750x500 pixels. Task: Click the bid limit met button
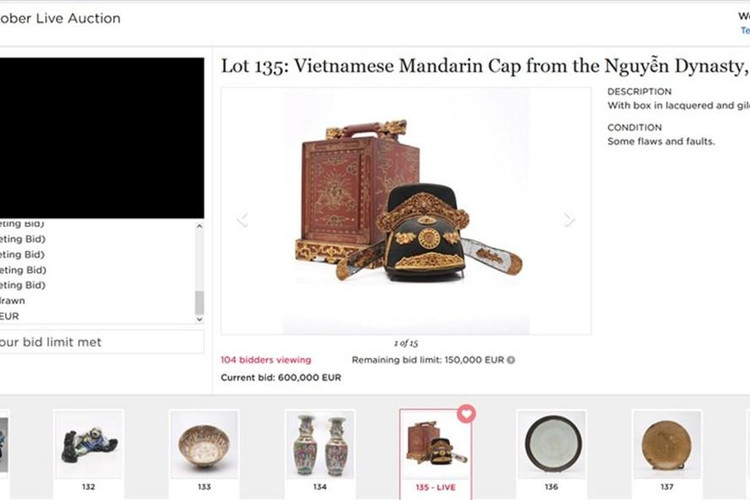point(101,342)
